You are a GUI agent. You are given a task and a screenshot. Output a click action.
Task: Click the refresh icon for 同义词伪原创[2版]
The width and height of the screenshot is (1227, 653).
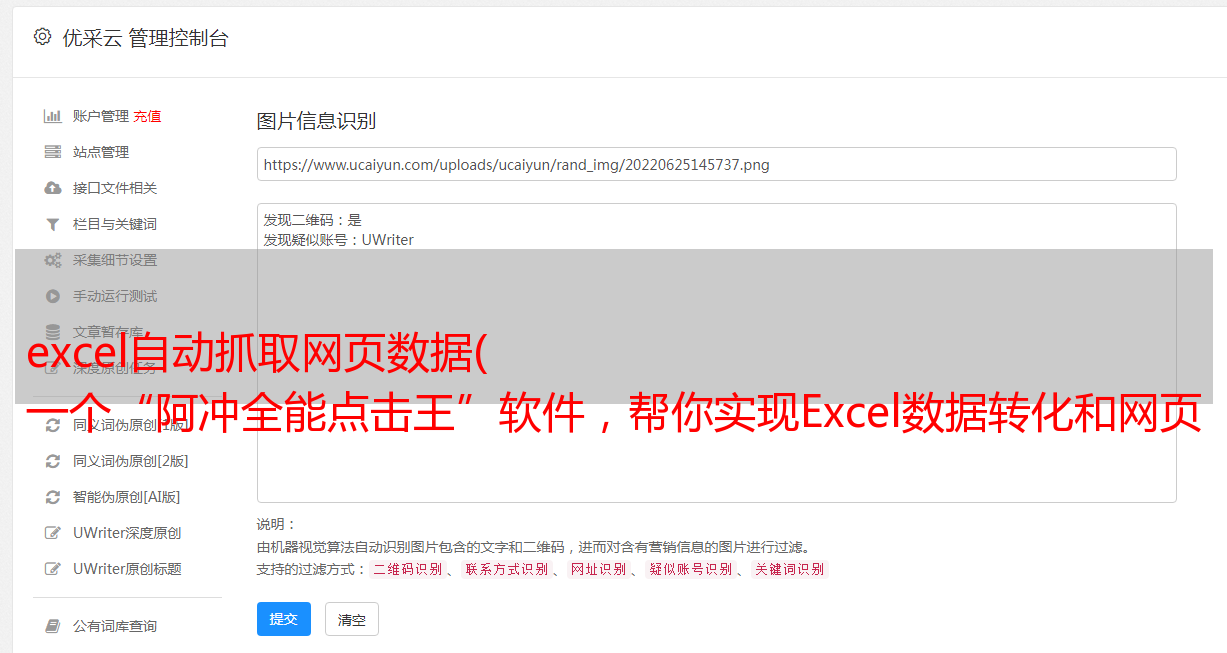tap(53, 461)
